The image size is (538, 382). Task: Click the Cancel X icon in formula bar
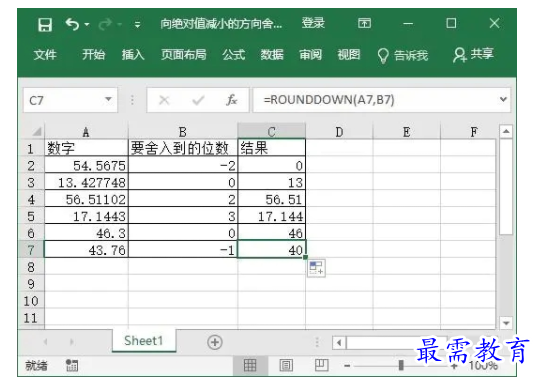(x=164, y=100)
